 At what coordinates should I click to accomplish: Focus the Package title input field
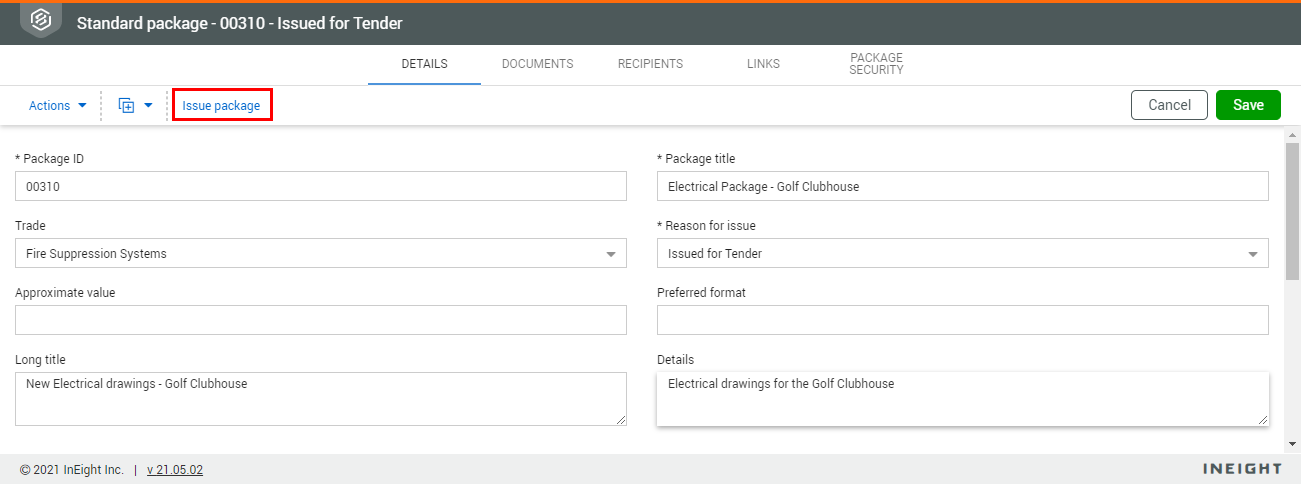click(x=962, y=186)
